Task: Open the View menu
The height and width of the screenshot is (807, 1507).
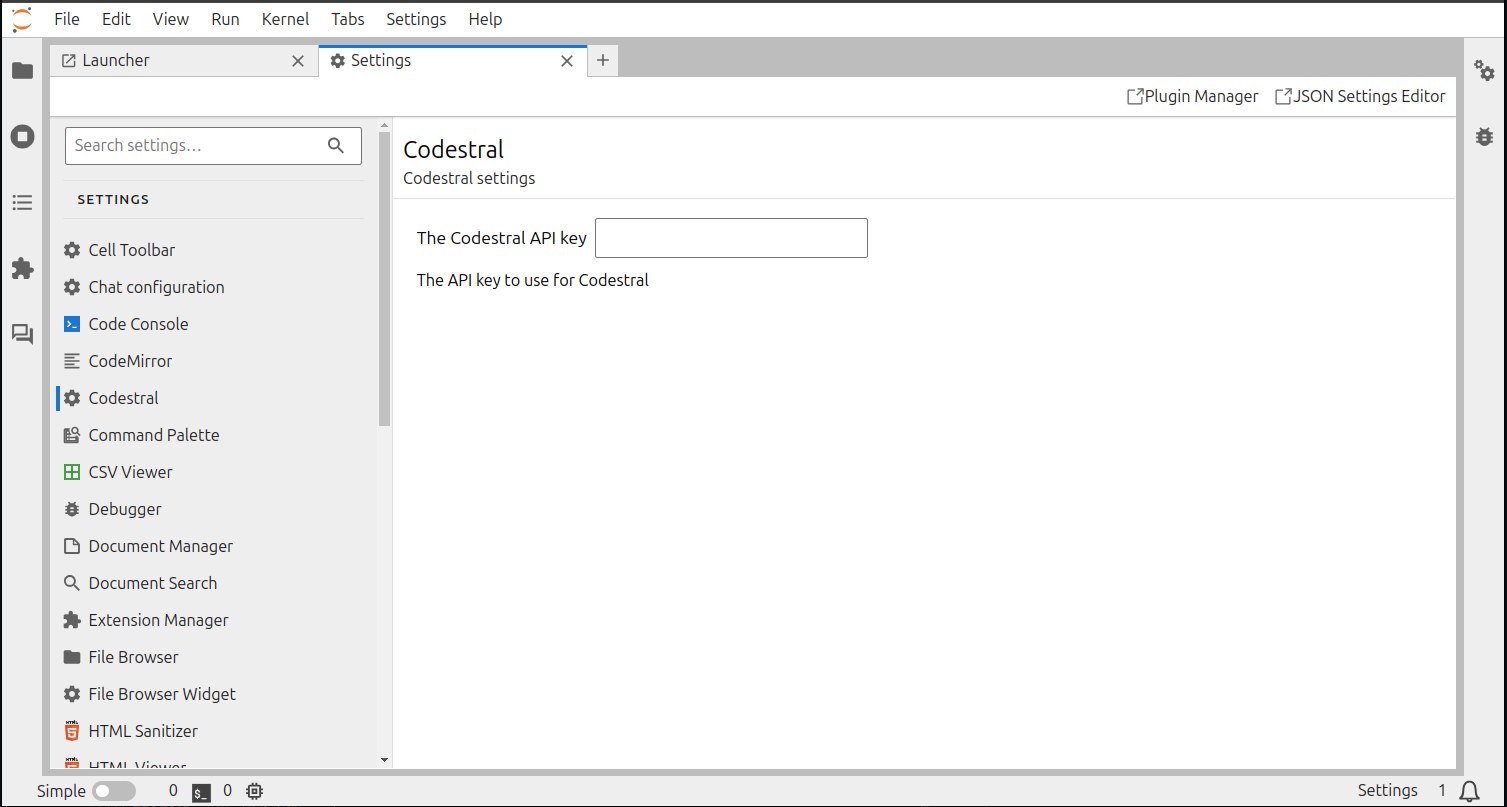Action: pos(171,19)
